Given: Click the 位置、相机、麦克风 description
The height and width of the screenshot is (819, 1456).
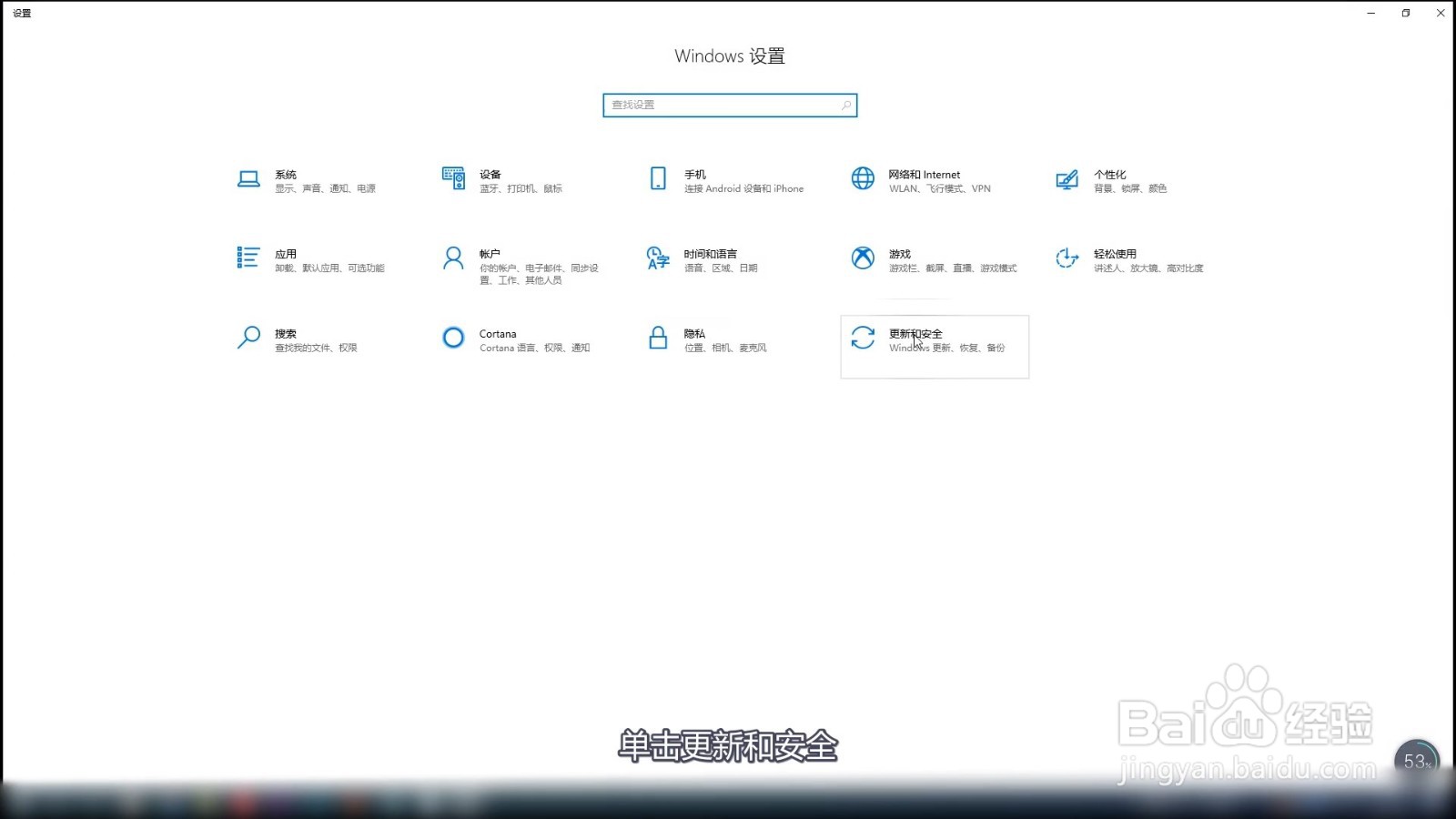Looking at the screenshot, I should click(x=725, y=349).
